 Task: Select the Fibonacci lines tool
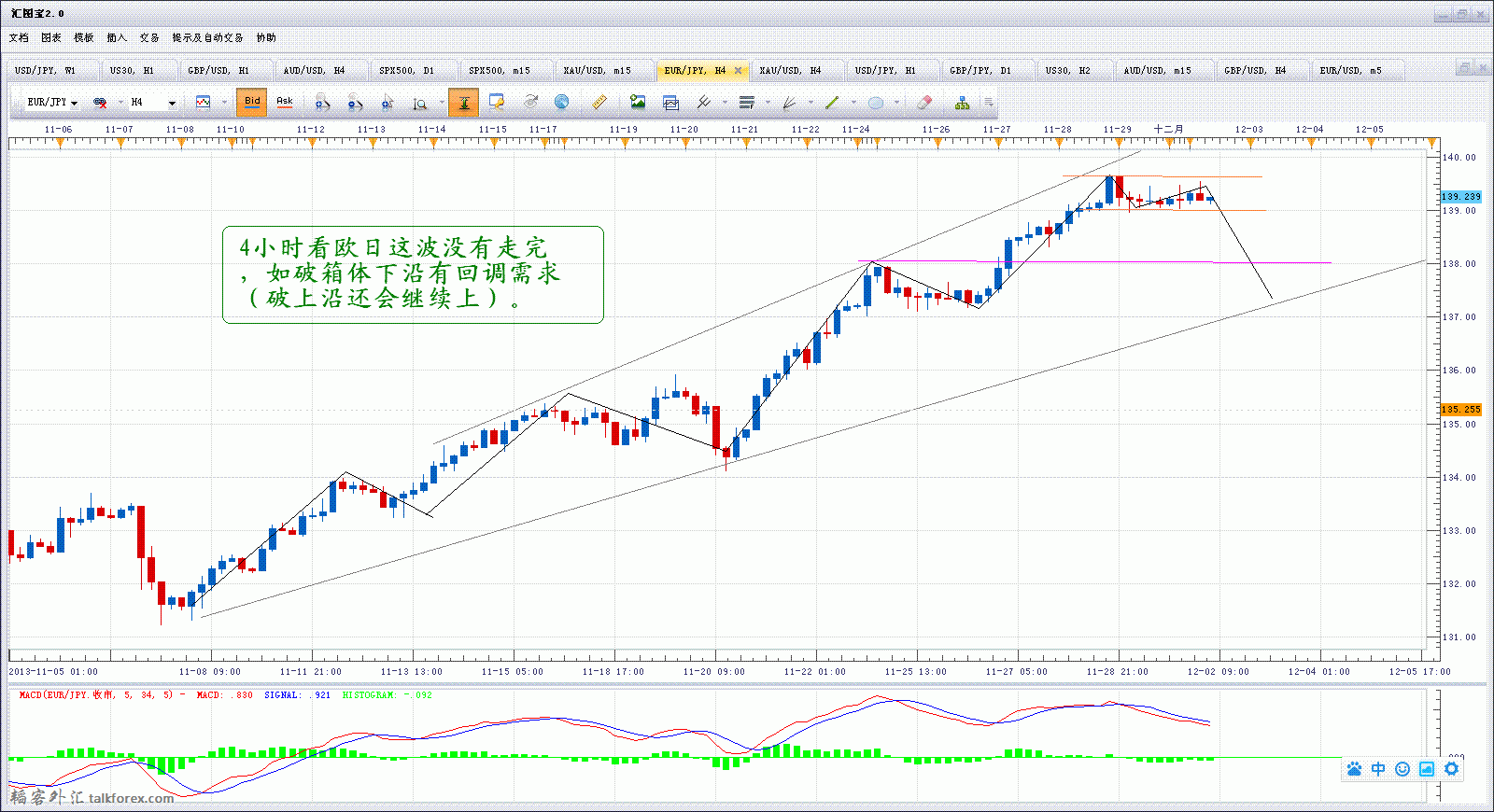747,103
